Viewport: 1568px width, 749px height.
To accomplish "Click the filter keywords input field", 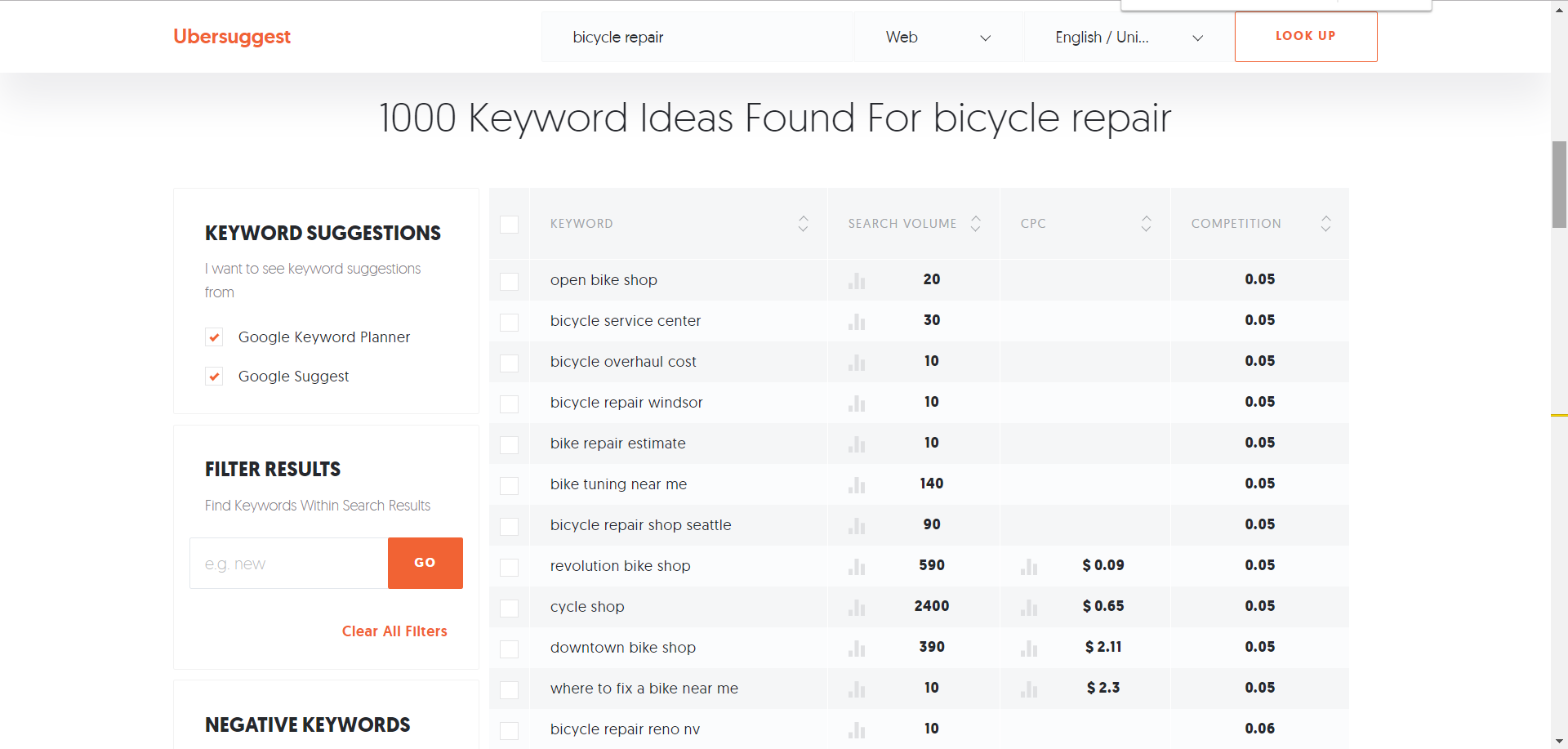I will [x=289, y=563].
